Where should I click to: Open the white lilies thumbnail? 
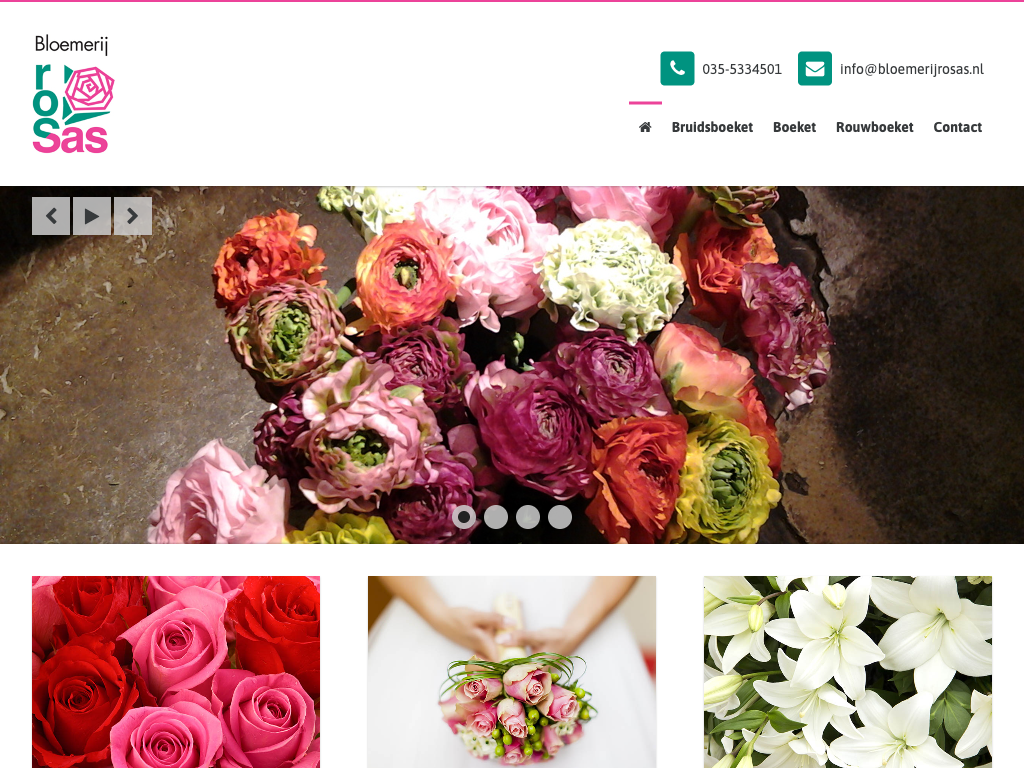pos(847,671)
